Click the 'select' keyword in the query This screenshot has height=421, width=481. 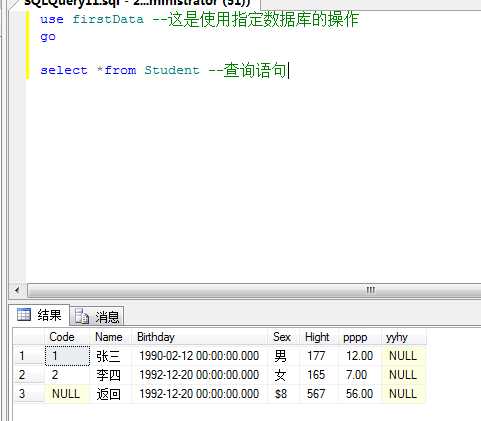coord(64,70)
